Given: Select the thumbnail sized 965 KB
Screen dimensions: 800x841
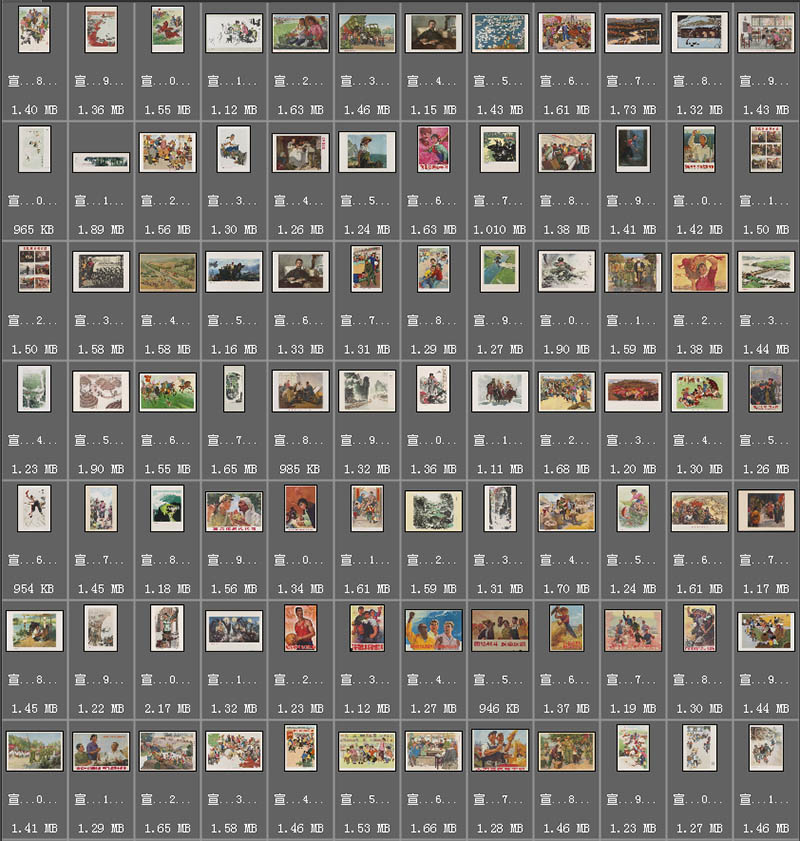Looking at the screenshot, I should [34, 150].
